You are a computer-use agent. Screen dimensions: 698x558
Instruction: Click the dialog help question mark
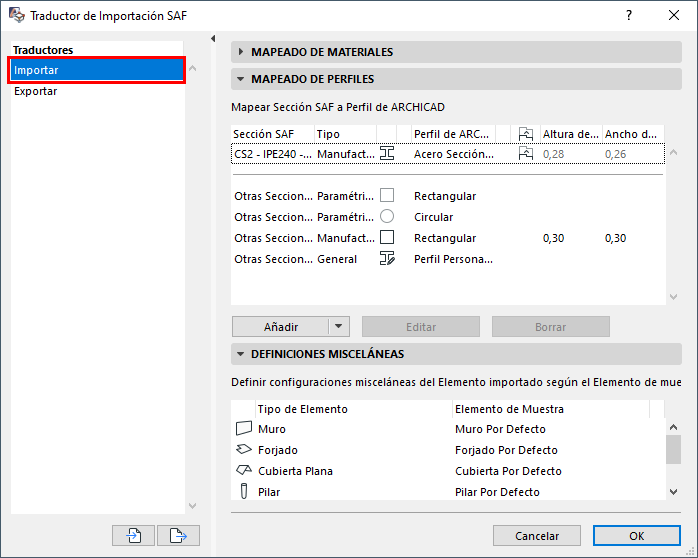629,15
